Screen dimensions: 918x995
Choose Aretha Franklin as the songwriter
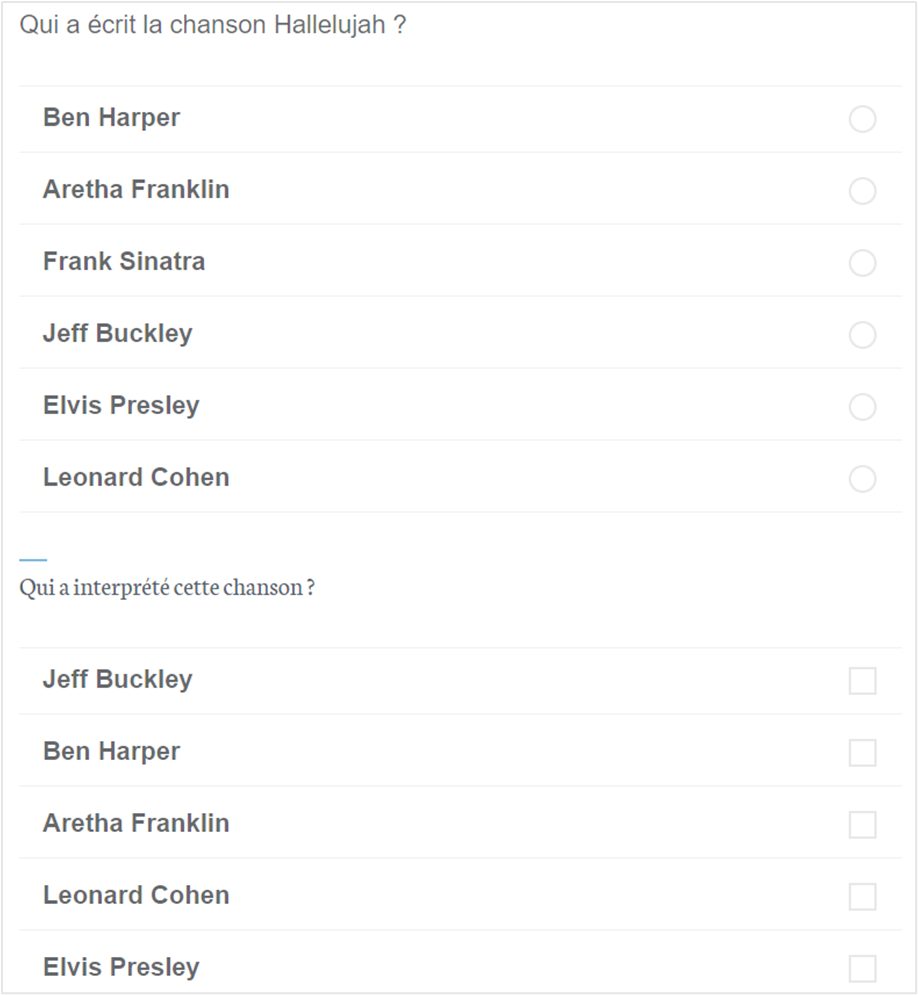point(862,191)
